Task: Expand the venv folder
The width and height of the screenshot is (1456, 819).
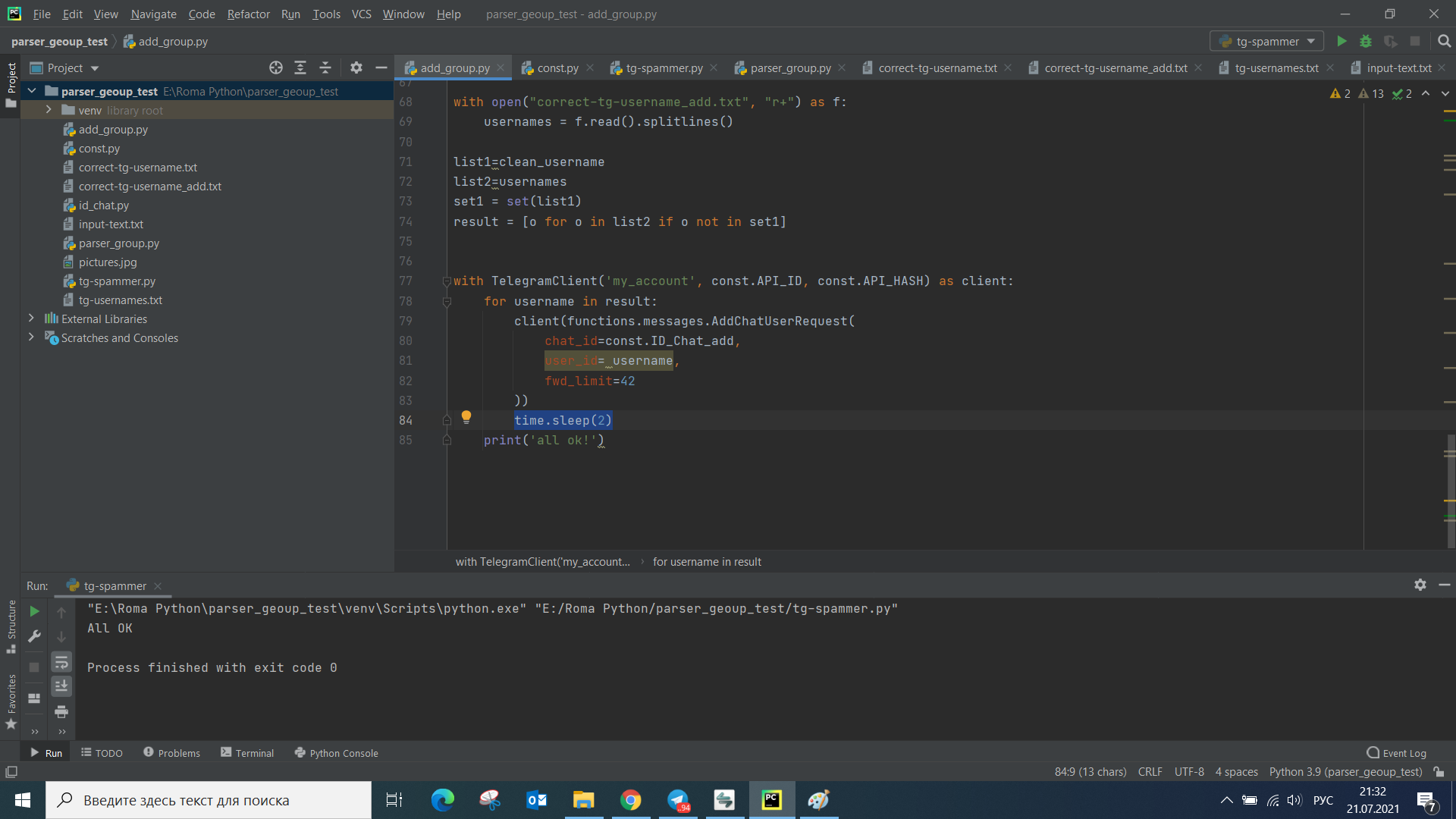Action: click(x=49, y=110)
